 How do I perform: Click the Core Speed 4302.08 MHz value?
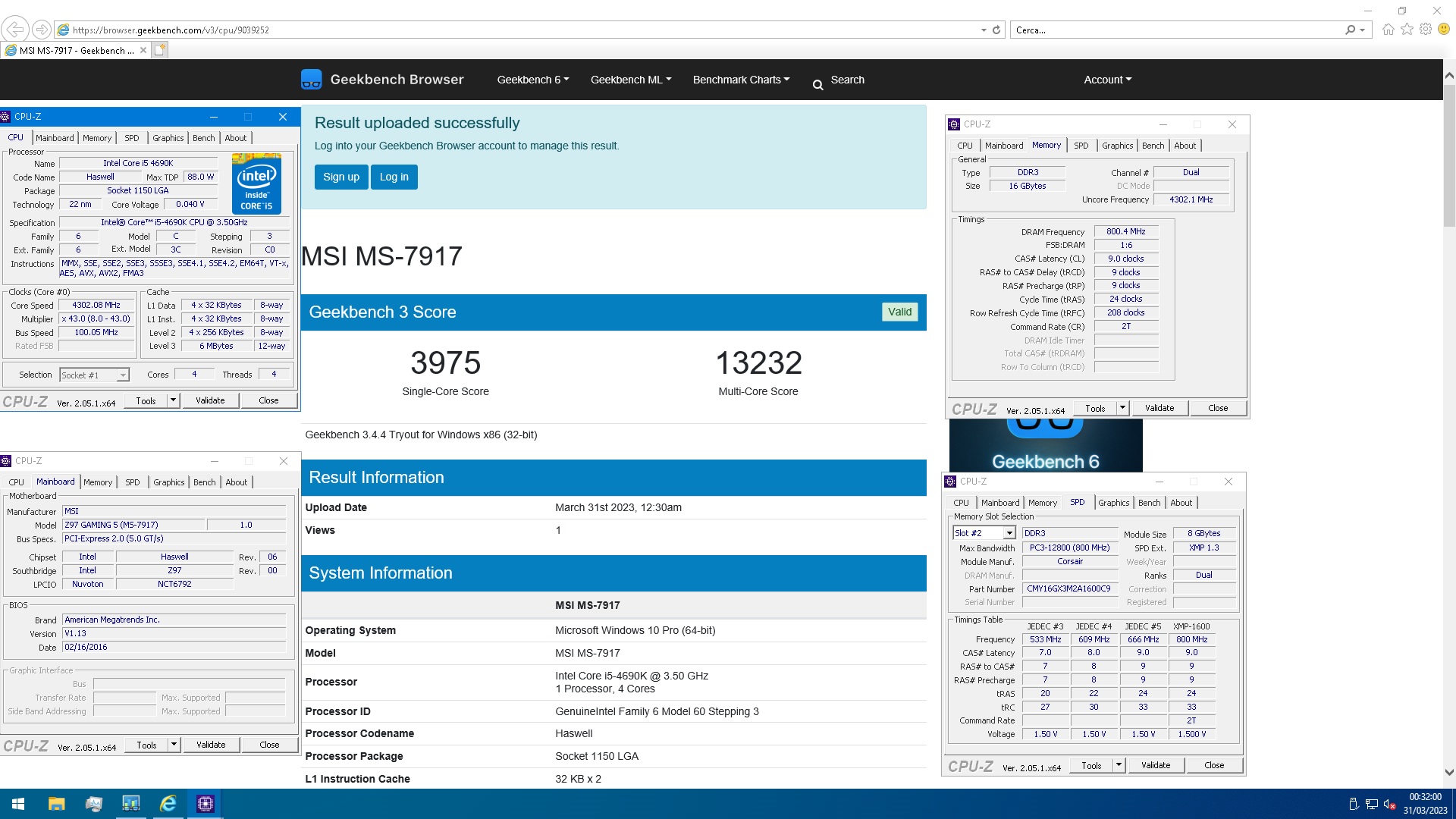tap(96, 305)
